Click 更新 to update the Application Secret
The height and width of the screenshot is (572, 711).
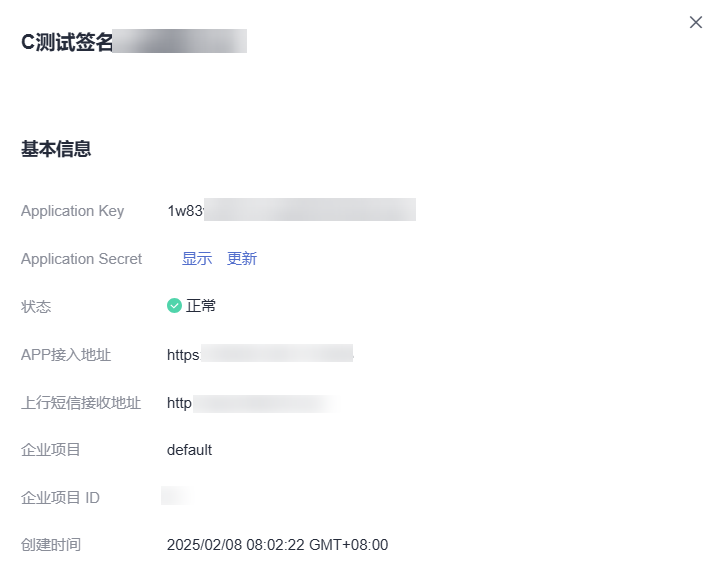click(242, 259)
